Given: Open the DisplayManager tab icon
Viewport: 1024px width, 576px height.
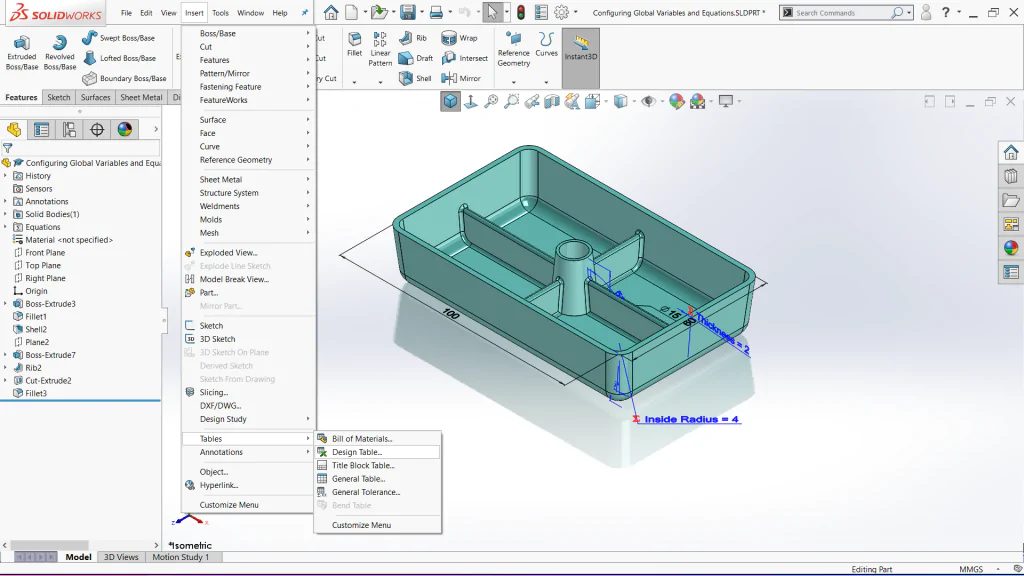Looking at the screenshot, I should coord(125,129).
